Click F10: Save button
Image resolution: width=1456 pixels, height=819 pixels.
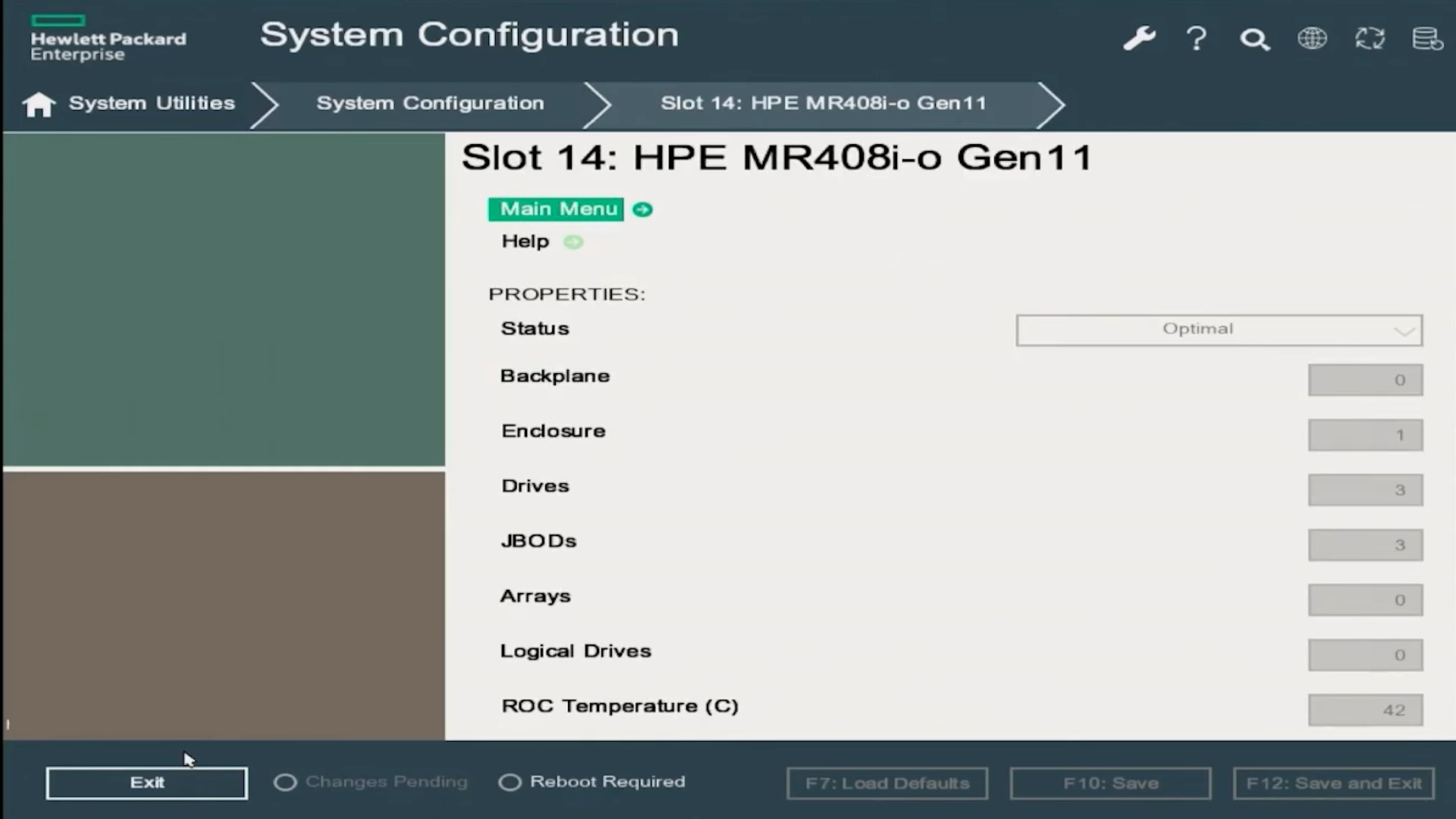click(x=1110, y=783)
